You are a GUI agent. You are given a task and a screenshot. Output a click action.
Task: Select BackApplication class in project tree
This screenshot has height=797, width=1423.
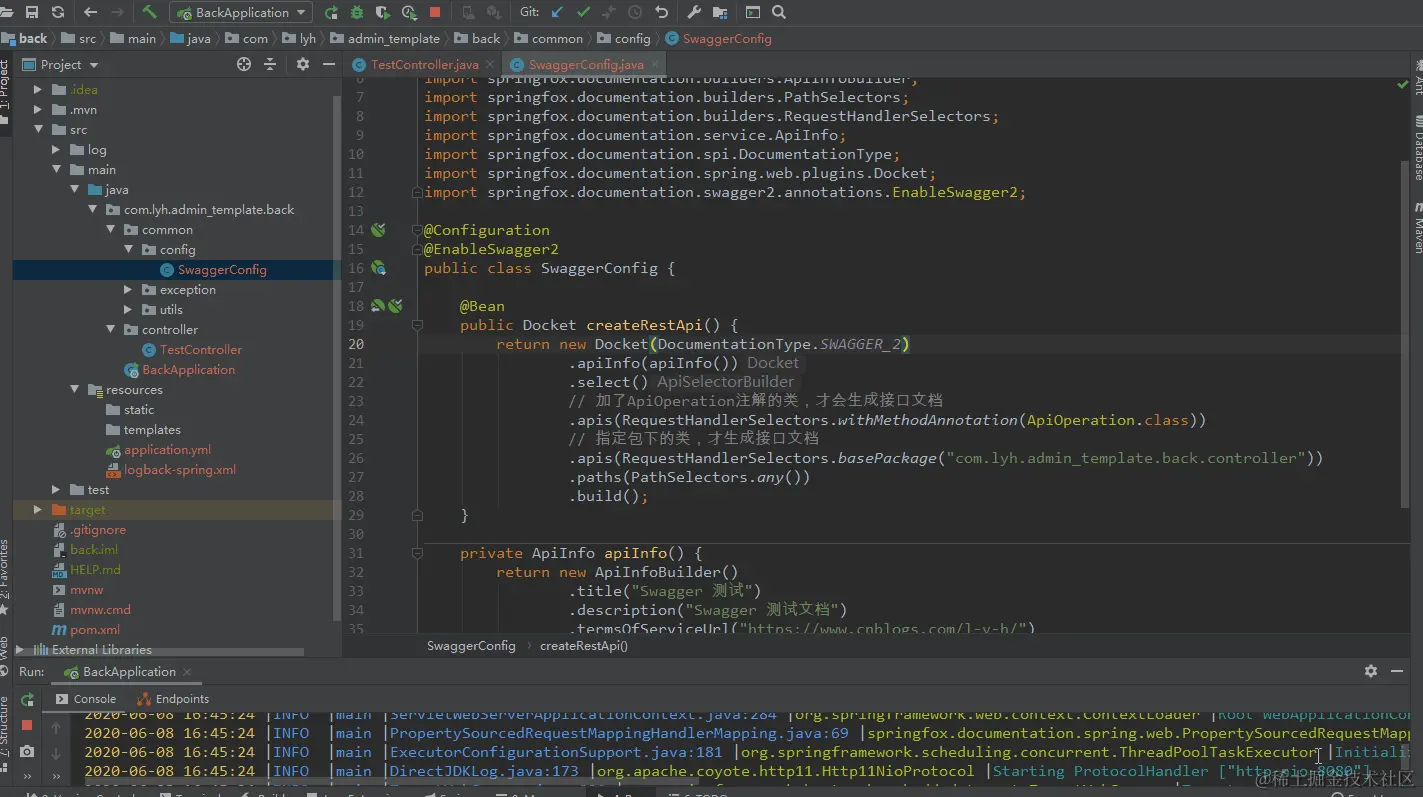tap(179, 369)
